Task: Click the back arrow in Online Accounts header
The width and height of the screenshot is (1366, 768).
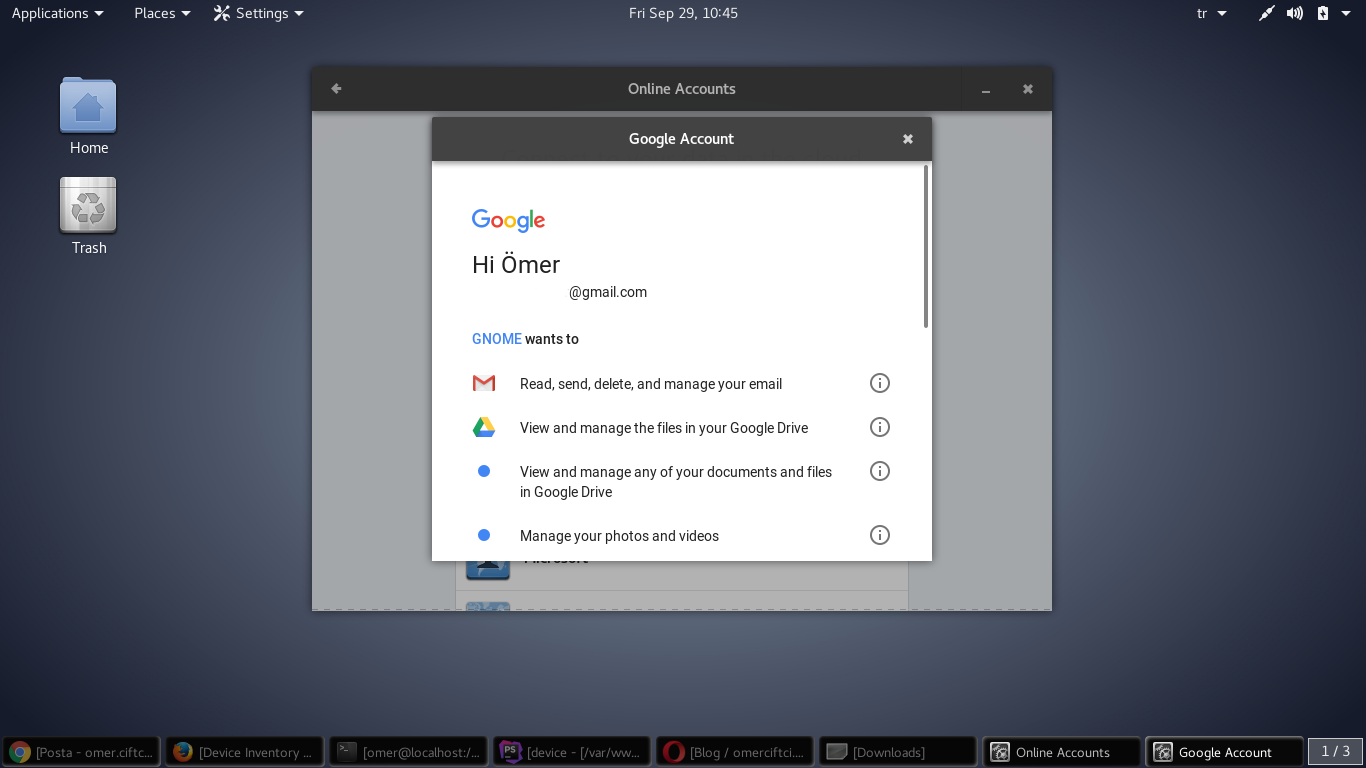Action: click(x=336, y=89)
